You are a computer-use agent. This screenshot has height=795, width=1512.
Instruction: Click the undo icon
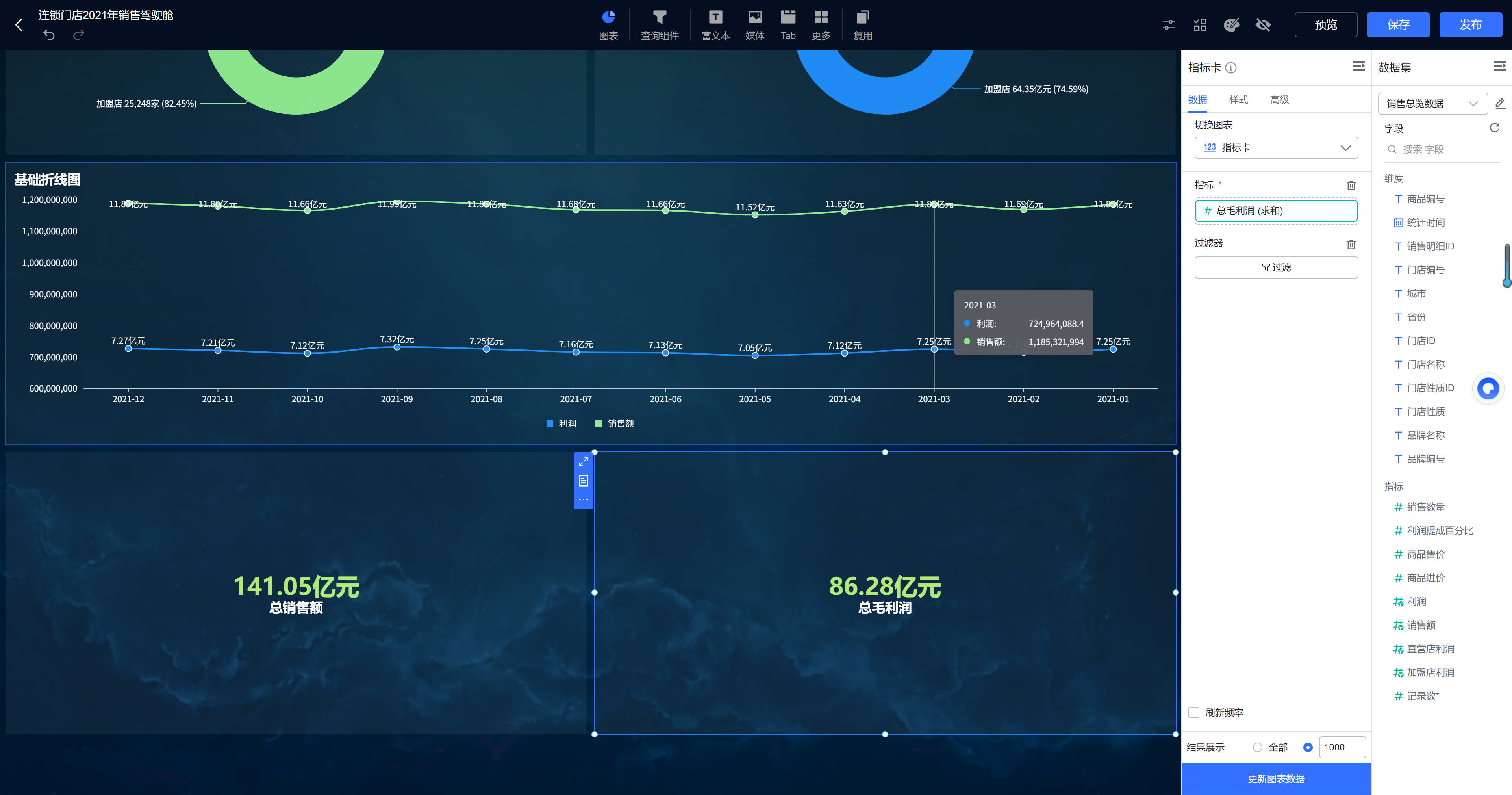(x=49, y=35)
